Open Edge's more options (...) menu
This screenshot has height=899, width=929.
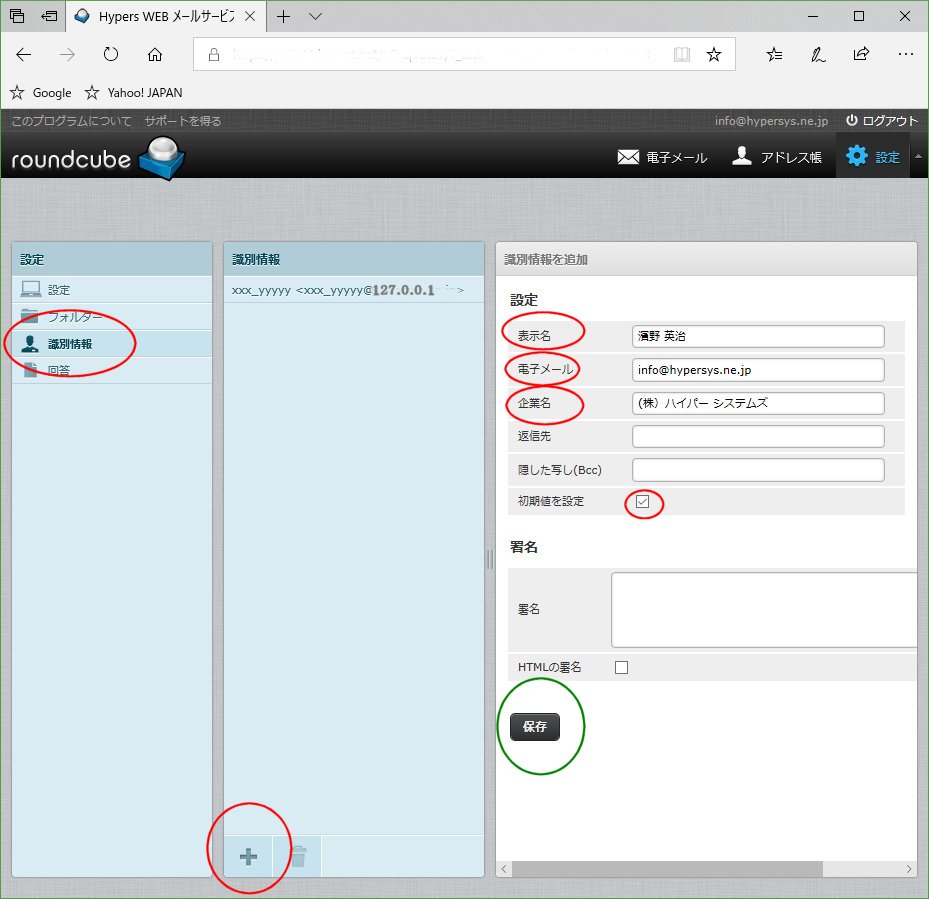906,55
